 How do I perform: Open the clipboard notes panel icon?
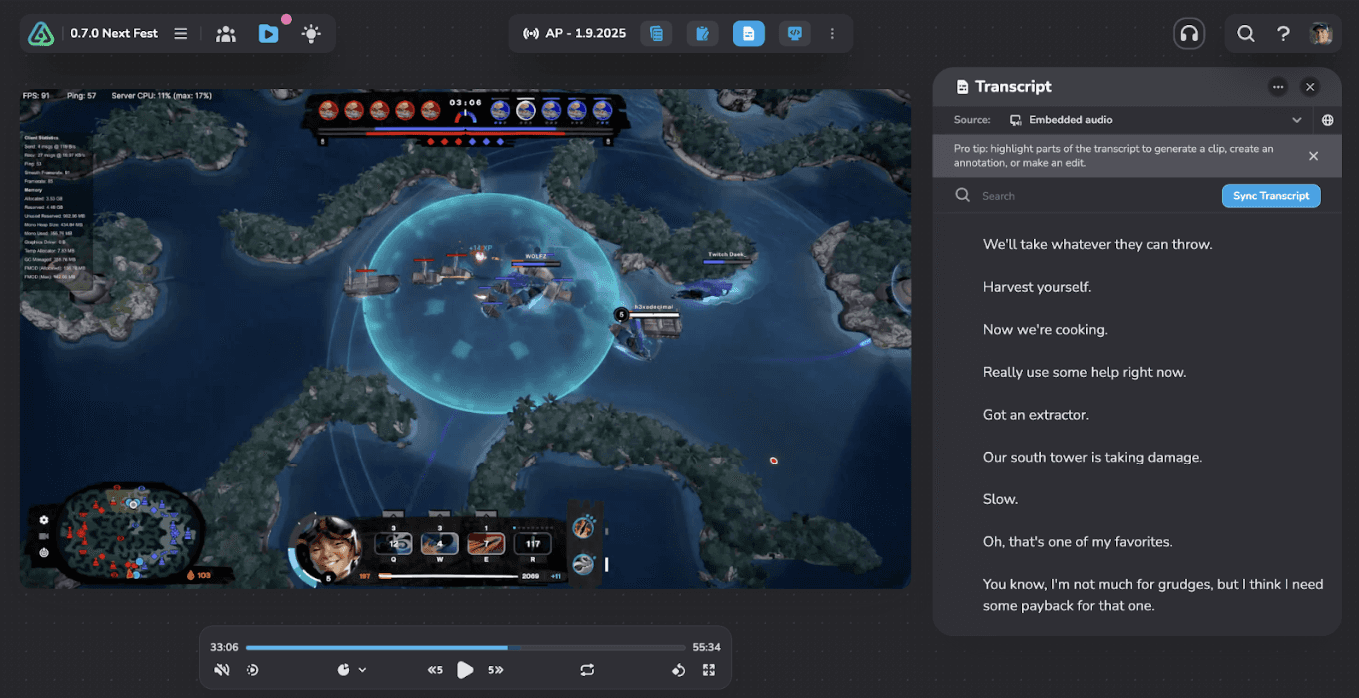pyautogui.click(x=702, y=34)
